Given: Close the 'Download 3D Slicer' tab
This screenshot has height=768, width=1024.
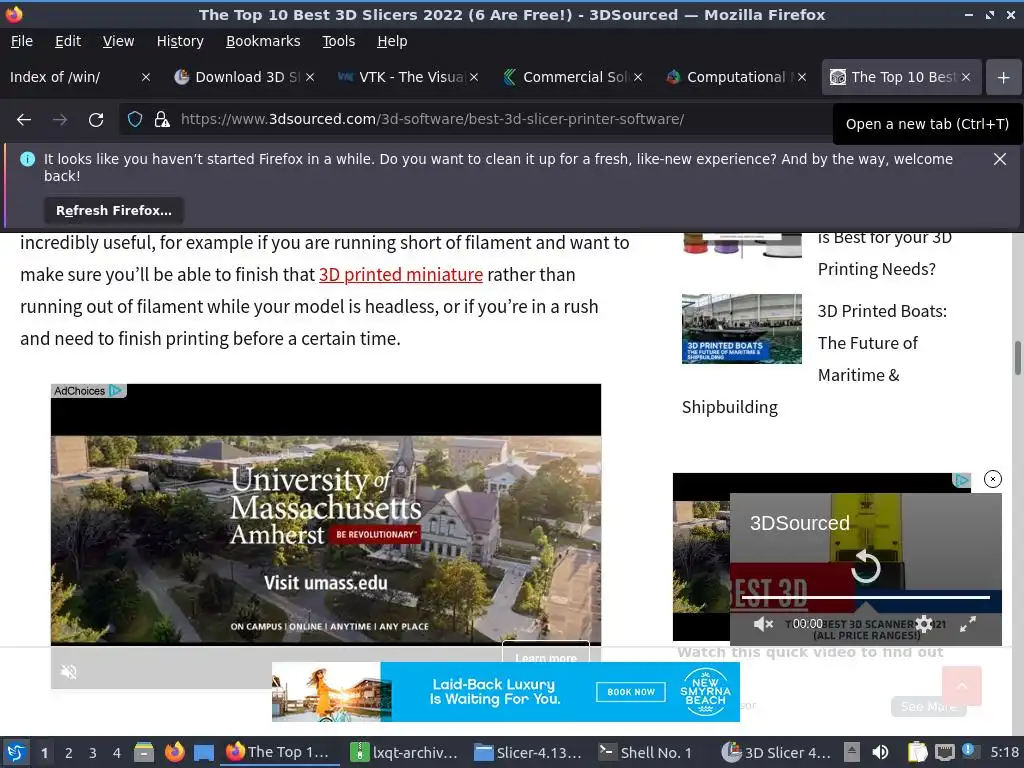Looking at the screenshot, I should (x=310, y=77).
